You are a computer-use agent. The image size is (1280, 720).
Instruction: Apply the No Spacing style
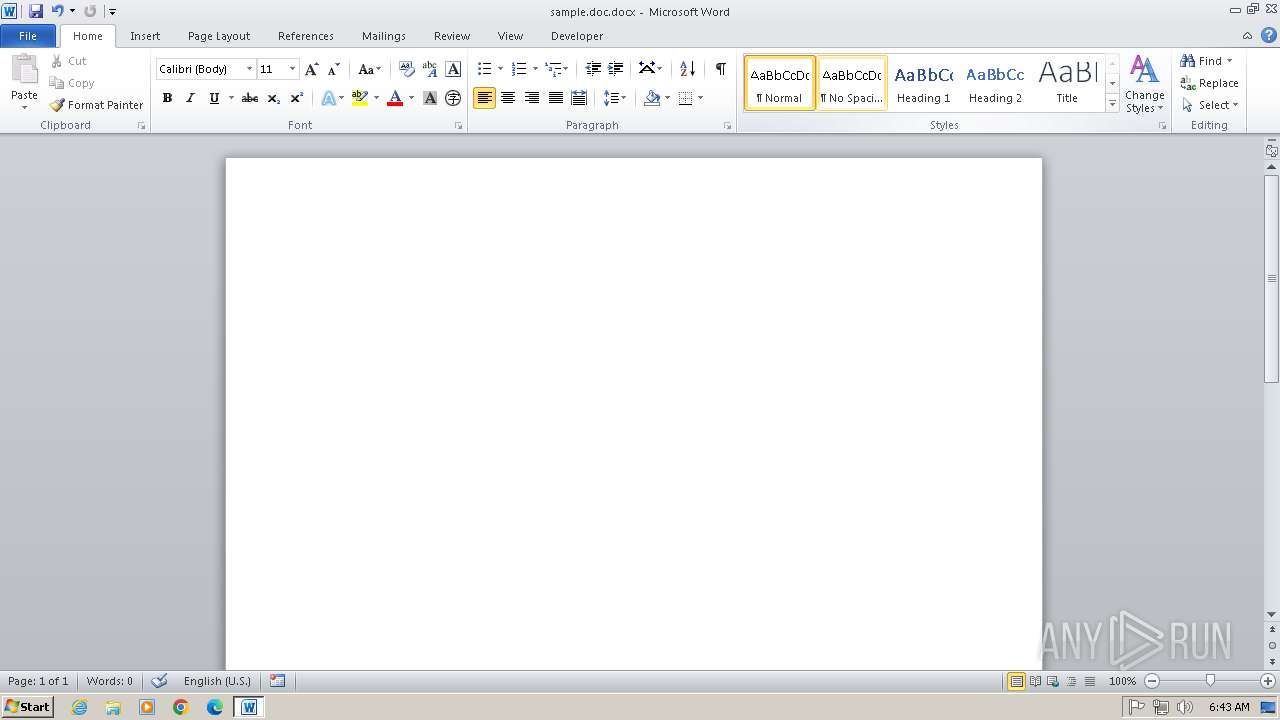pos(852,83)
